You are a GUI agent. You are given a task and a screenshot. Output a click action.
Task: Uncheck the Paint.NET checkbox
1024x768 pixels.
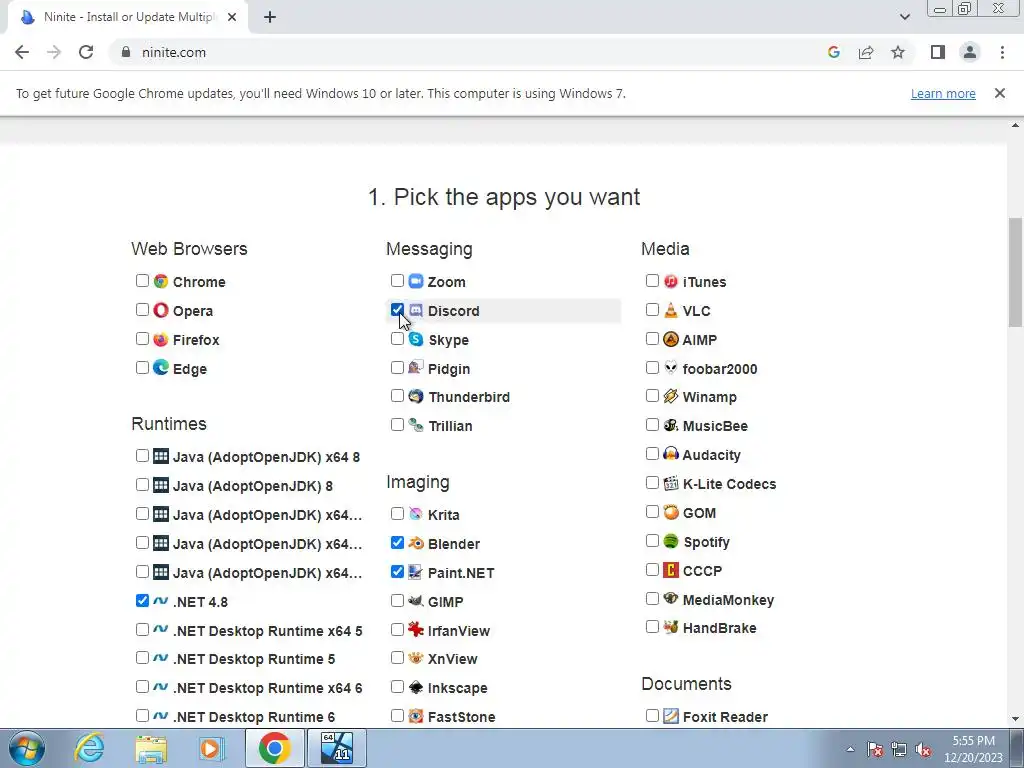click(397, 571)
